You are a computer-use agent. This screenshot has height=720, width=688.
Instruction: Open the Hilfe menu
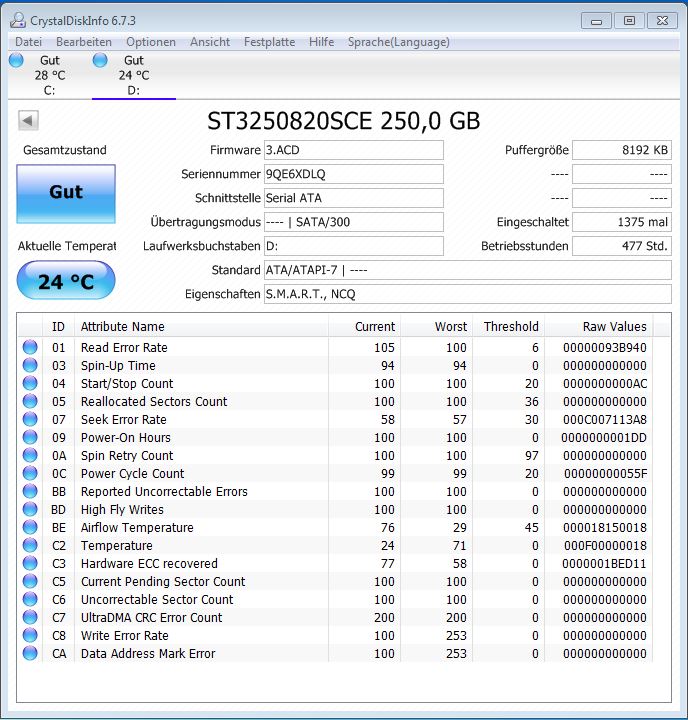[321, 42]
